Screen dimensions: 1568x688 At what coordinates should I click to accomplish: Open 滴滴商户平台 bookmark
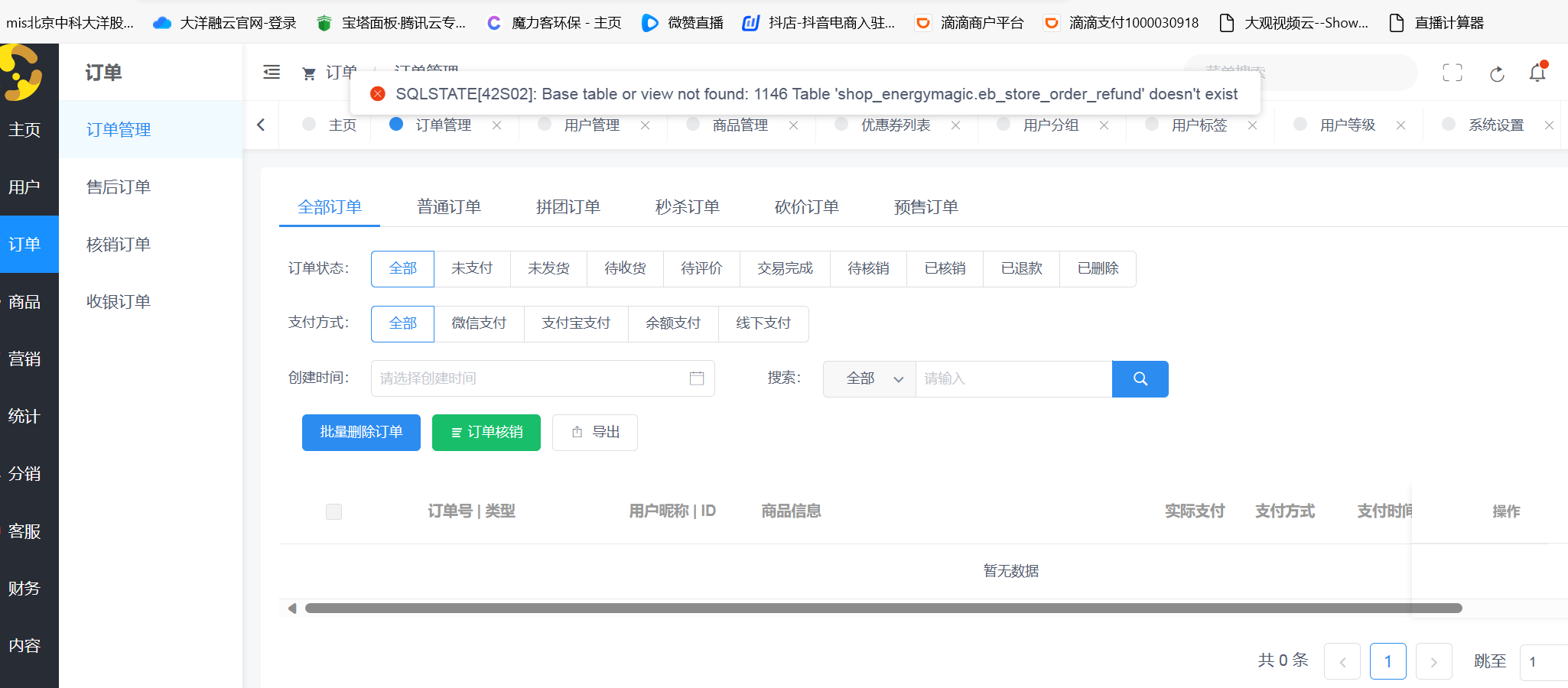click(x=970, y=23)
